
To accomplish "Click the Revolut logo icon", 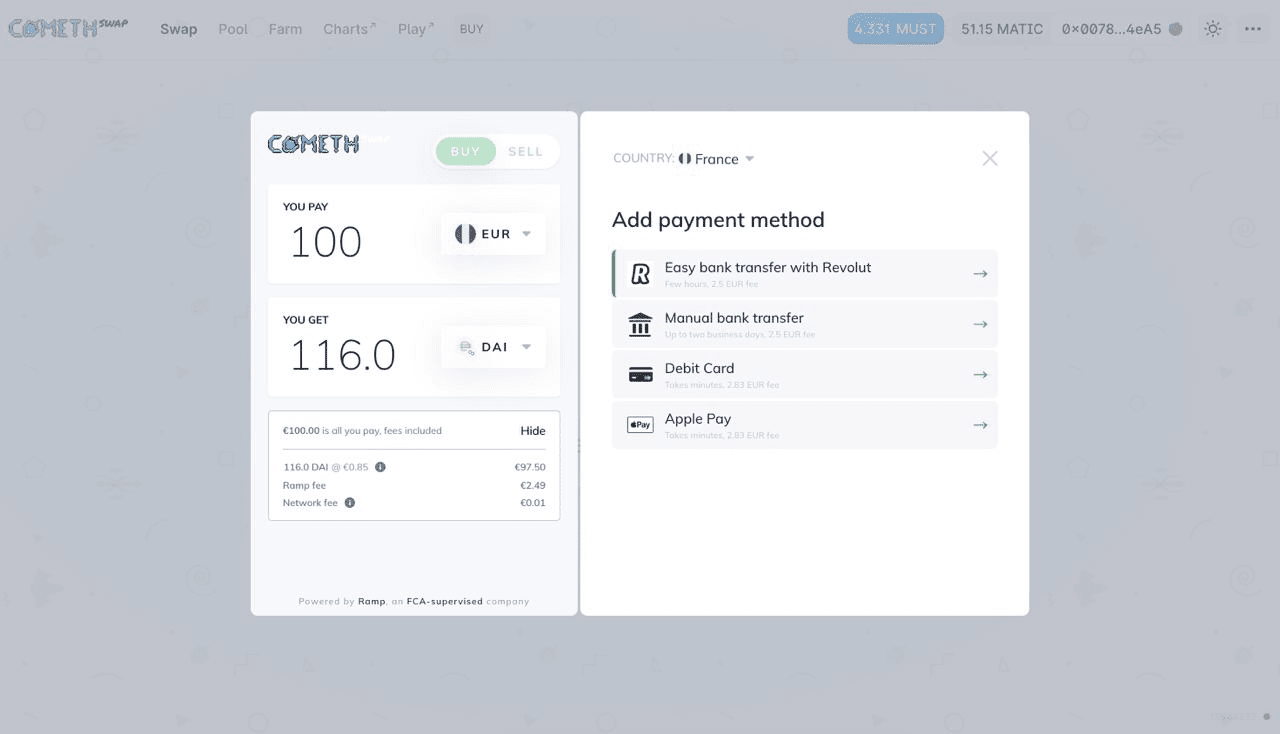I will (x=640, y=274).
